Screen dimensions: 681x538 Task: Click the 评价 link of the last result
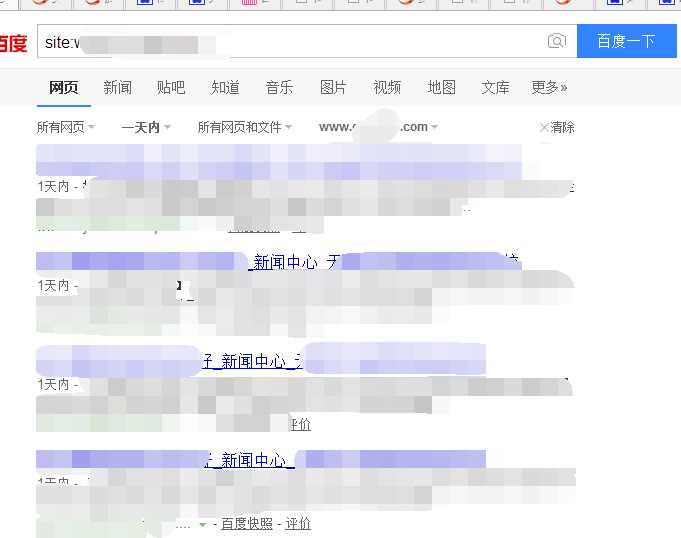point(298,524)
